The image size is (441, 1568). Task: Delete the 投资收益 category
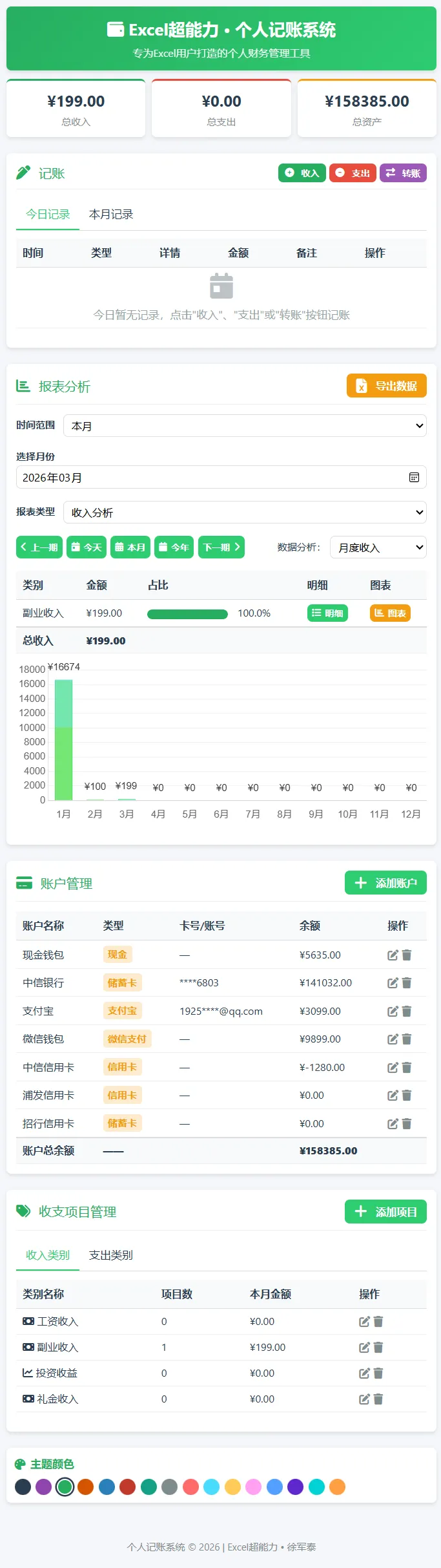(x=378, y=1373)
